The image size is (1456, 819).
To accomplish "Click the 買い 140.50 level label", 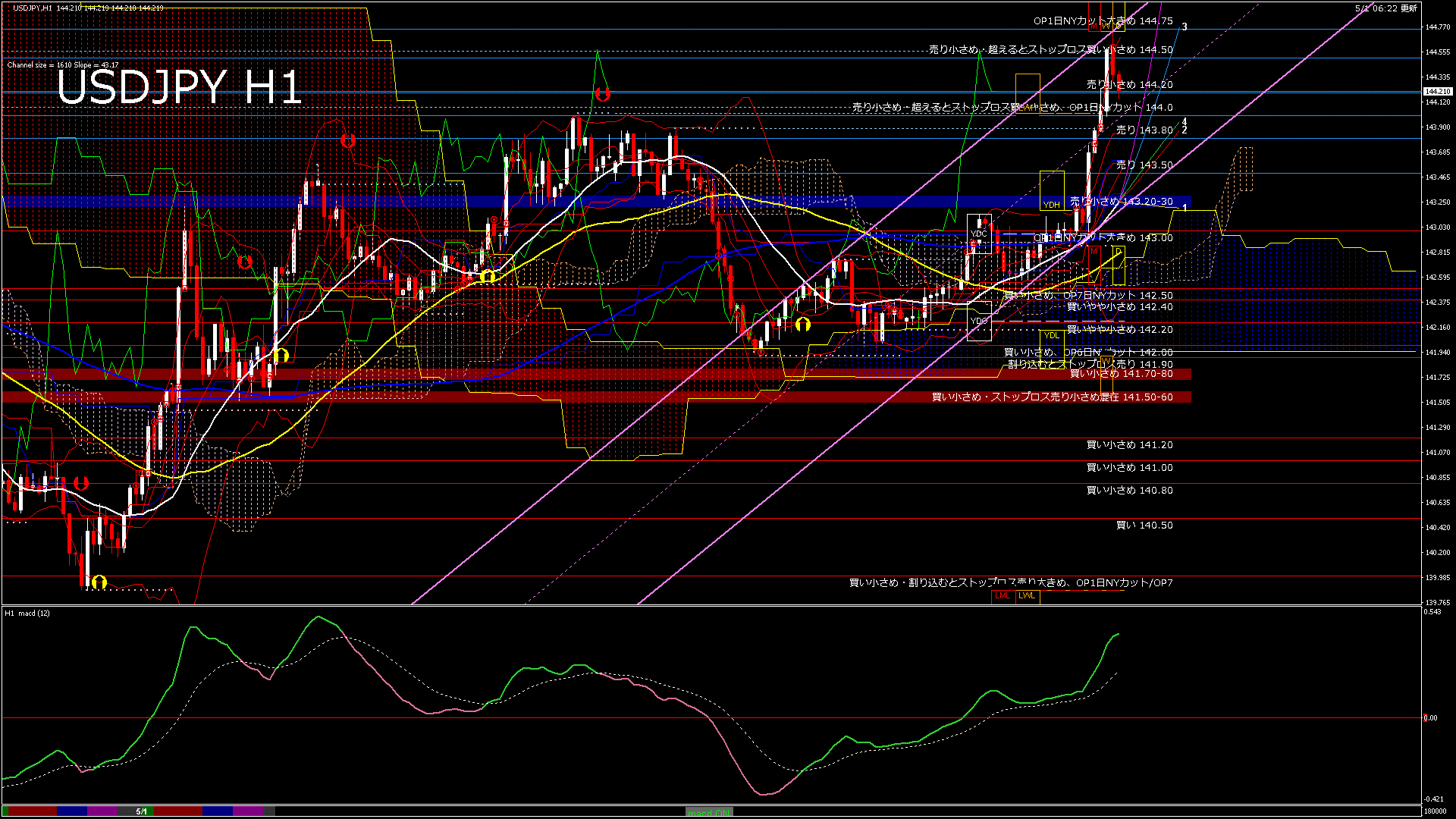I will 1144,526.
